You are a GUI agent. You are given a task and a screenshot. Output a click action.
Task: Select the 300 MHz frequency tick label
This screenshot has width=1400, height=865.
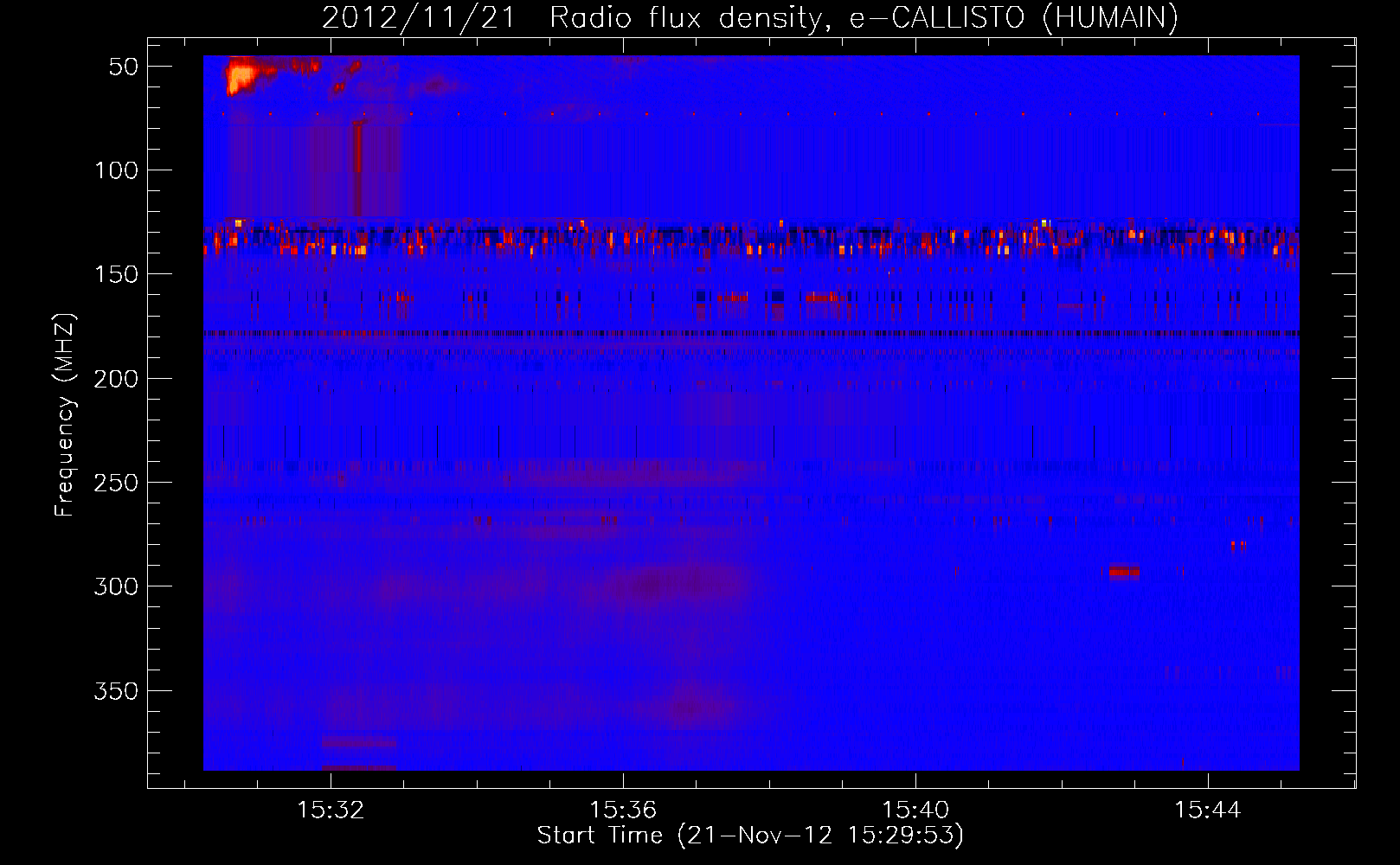pos(117,586)
